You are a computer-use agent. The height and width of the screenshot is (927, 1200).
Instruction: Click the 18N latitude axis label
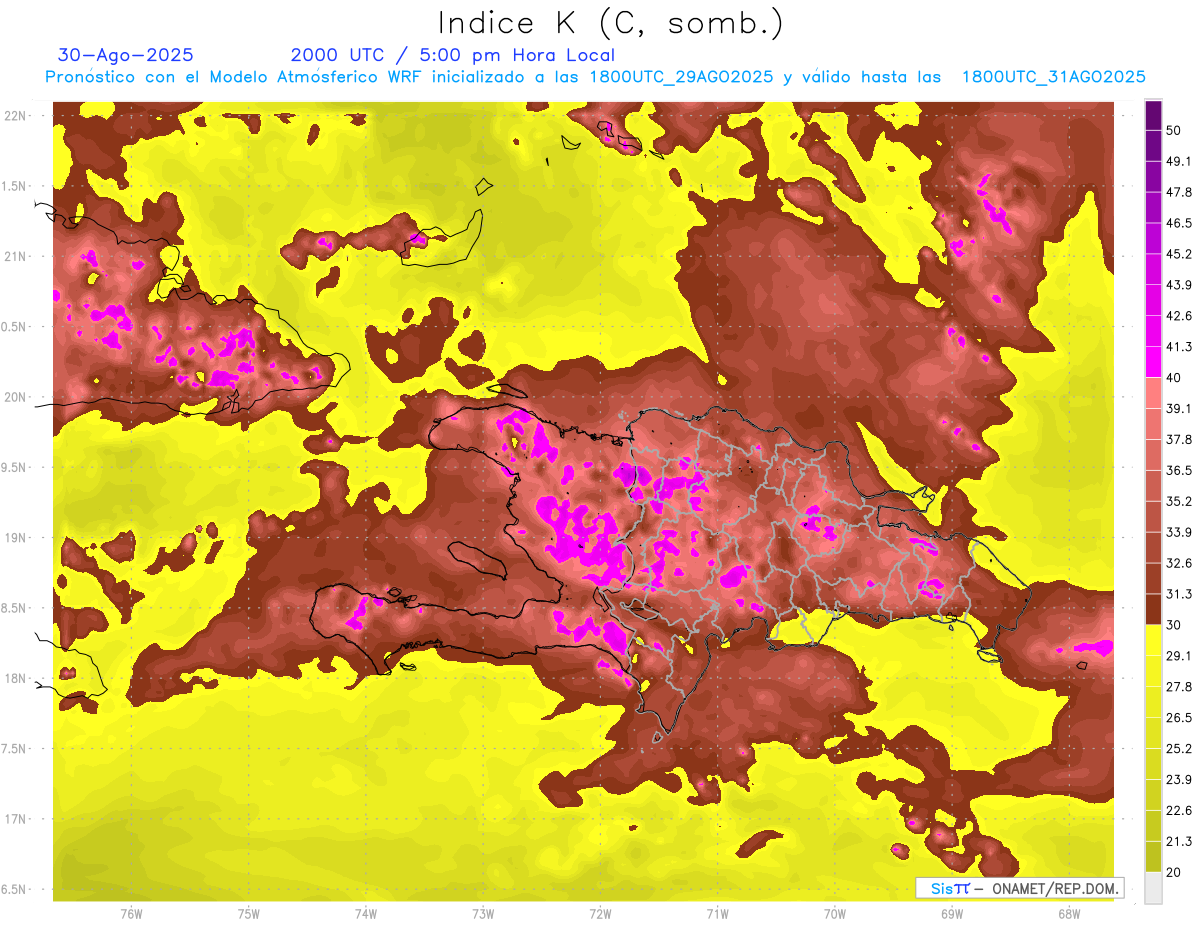[x=15, y=678]
